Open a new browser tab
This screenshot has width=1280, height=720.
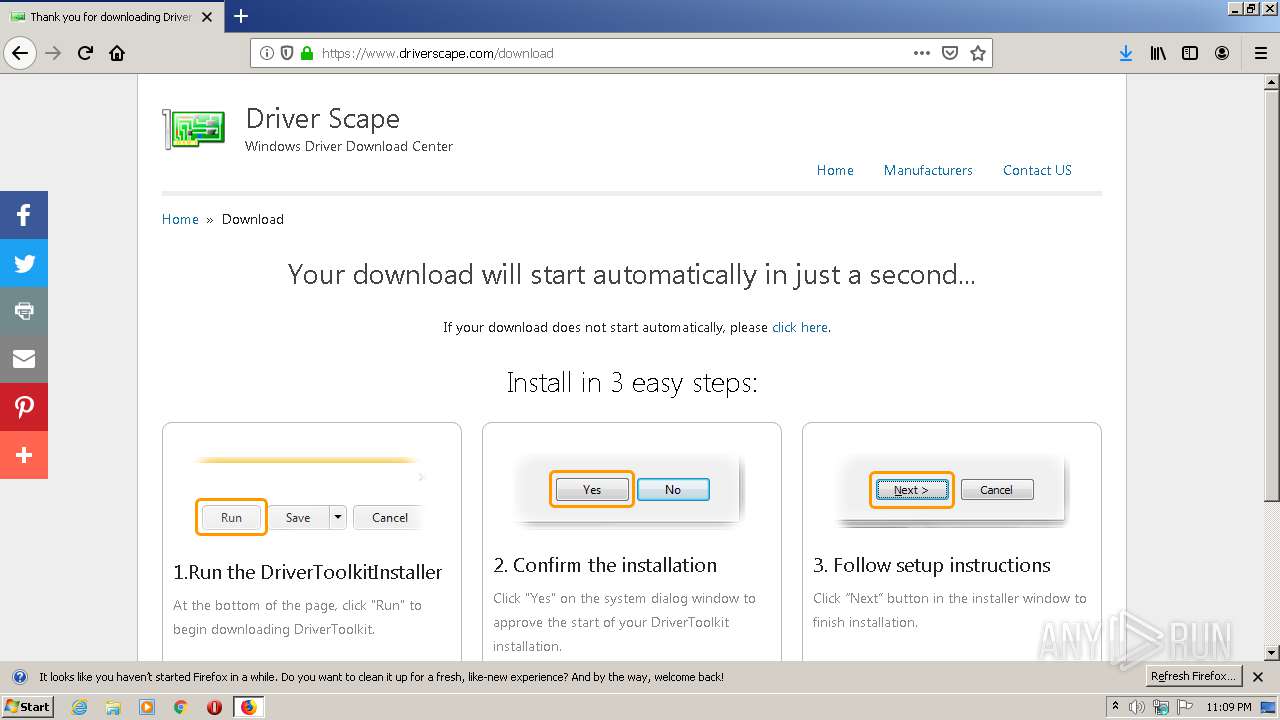(x=241, y=16)
